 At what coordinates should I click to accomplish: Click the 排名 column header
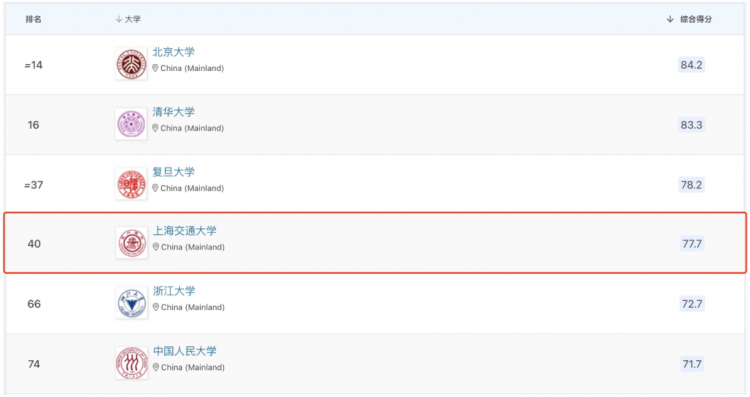(33, 19)
